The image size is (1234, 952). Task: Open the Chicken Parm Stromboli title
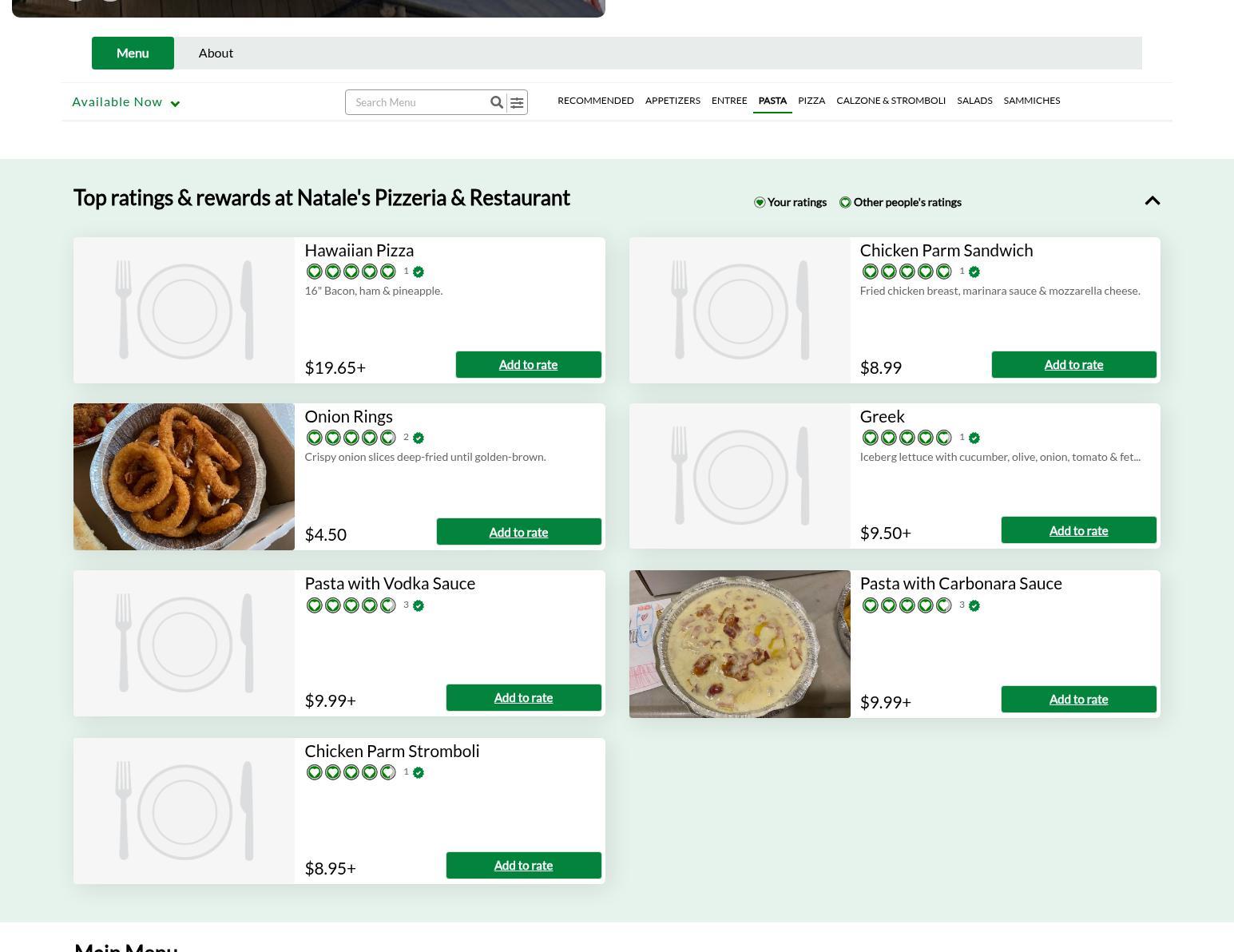[392, 752]
